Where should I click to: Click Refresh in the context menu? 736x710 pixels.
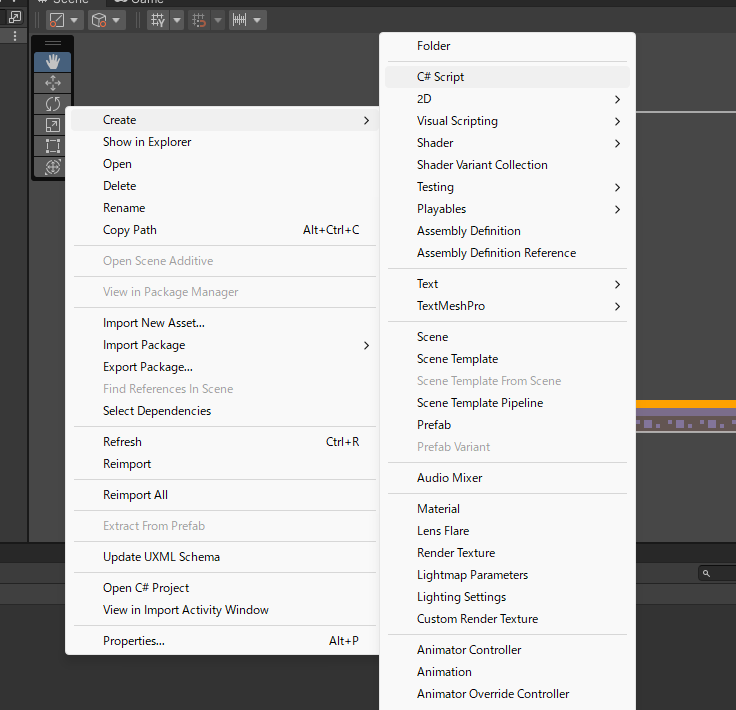pyautogui.click(x=224, y=443)
